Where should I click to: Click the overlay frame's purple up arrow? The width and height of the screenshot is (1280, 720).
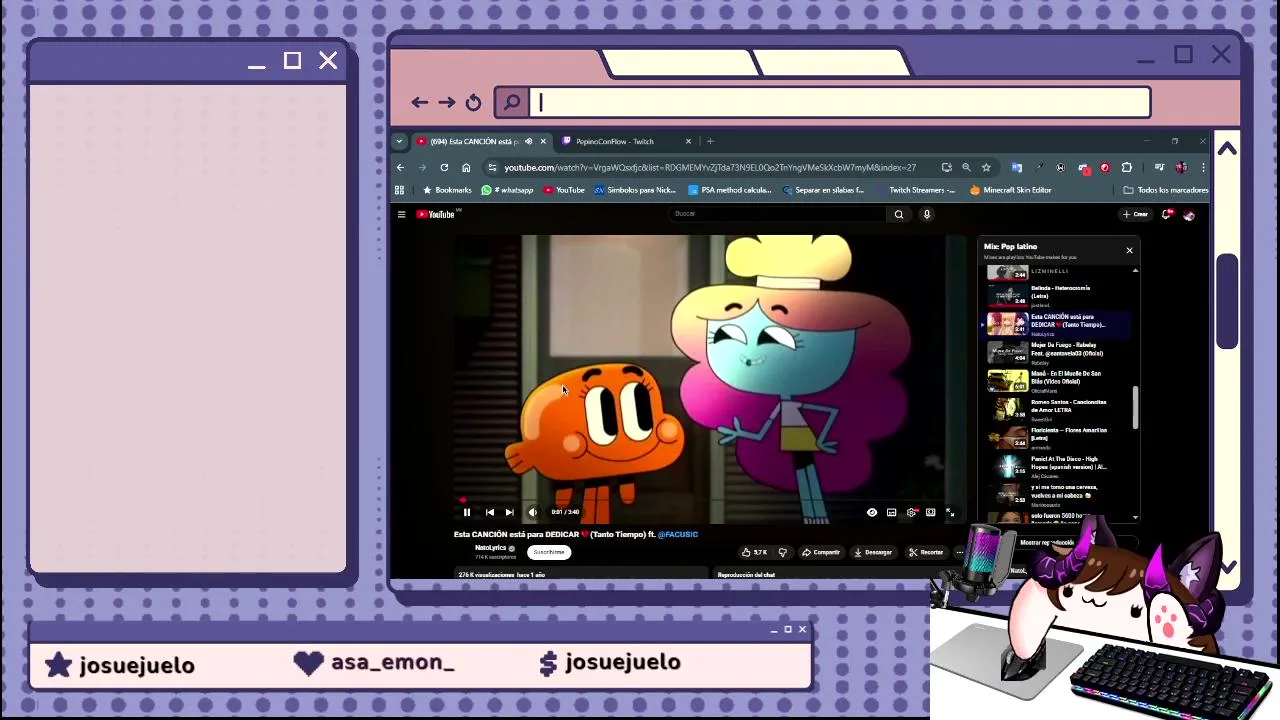[1227, 148]
